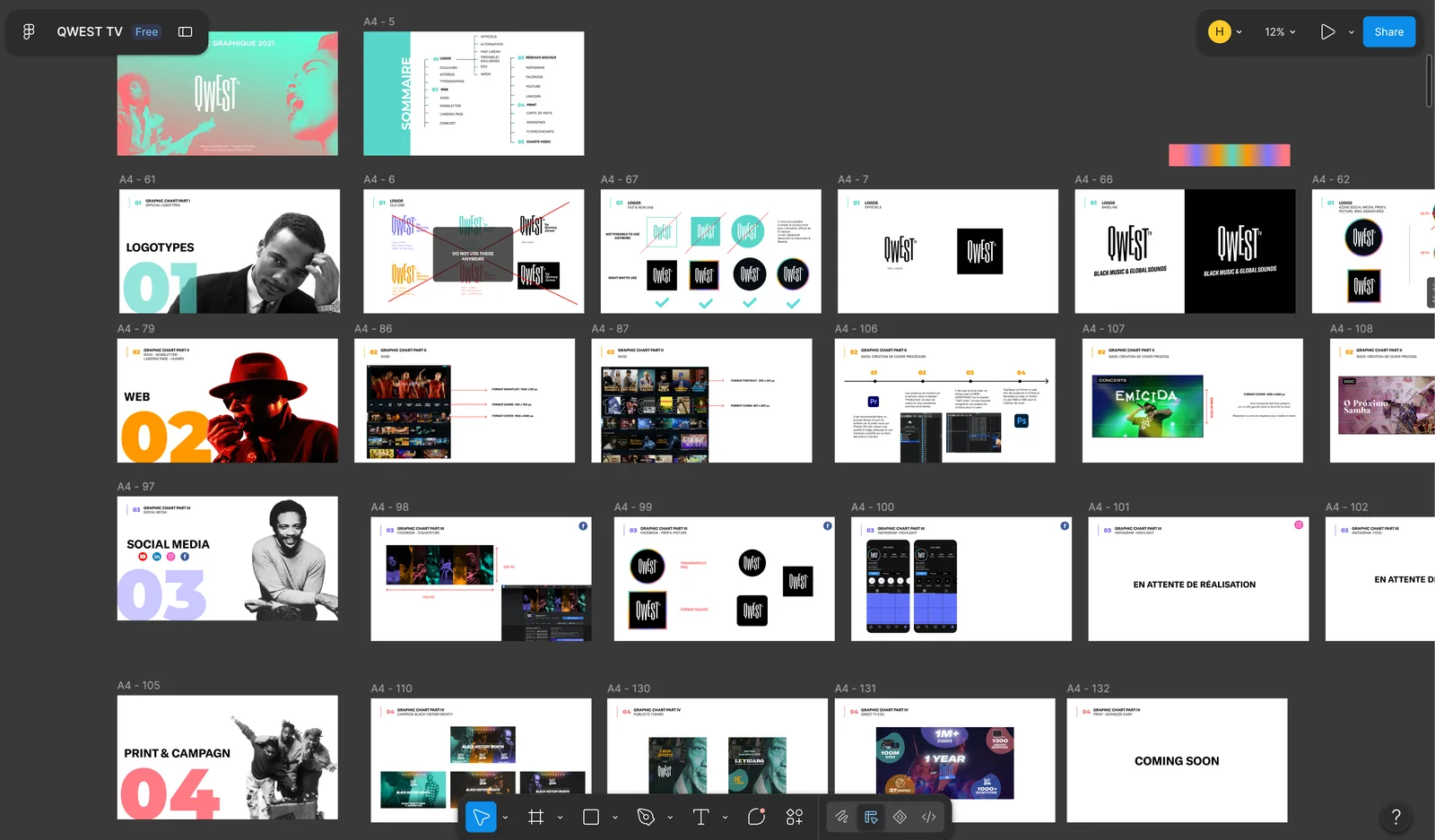Click the frame label 'A4 - 130'
The height and width of the screenshot is (840, 1435).
629,688
